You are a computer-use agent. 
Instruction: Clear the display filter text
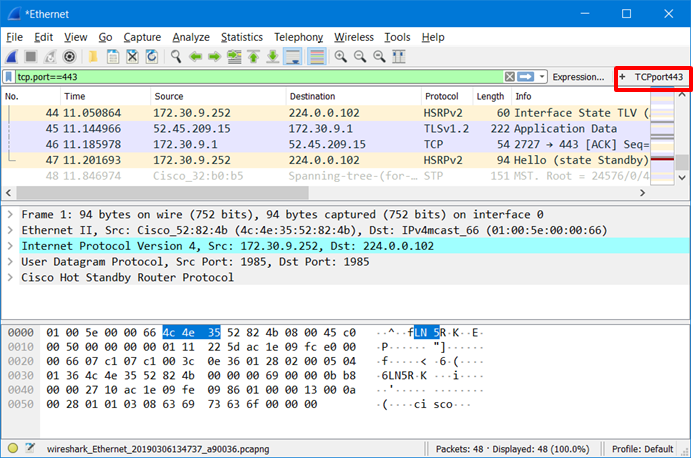click(x=510, y=77)
